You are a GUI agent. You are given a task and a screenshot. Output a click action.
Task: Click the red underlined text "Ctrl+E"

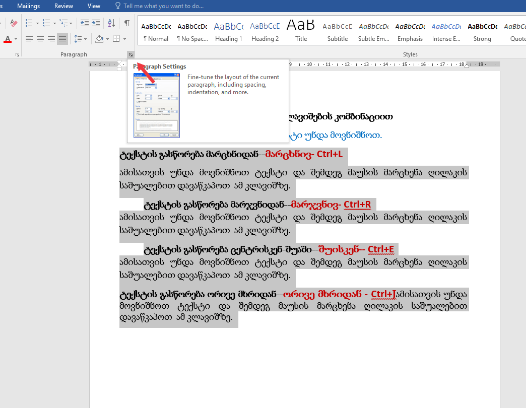pyautogui.click(x=381, y=249)
